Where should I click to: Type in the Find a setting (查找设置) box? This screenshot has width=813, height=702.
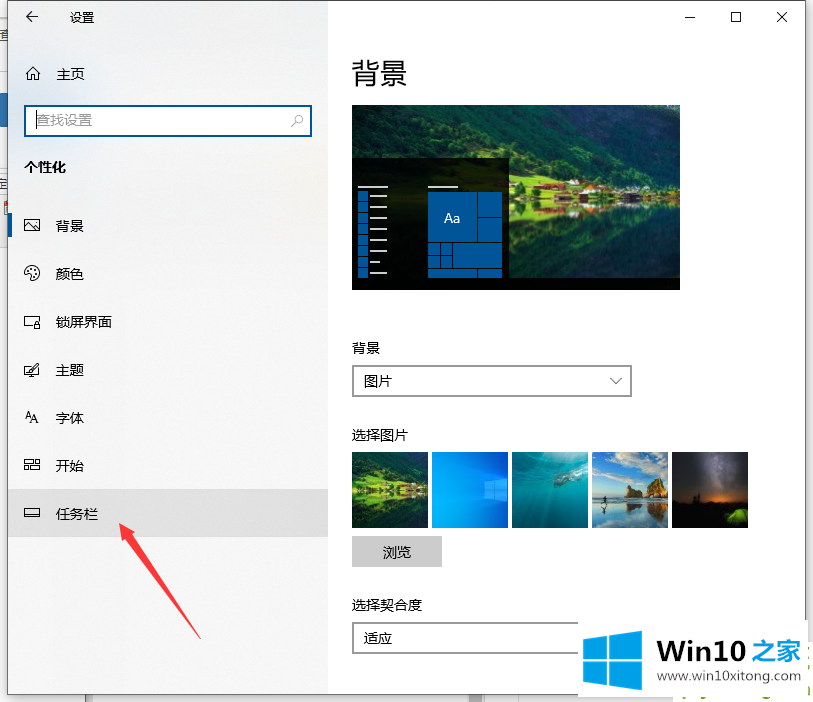tap(160, 121)
